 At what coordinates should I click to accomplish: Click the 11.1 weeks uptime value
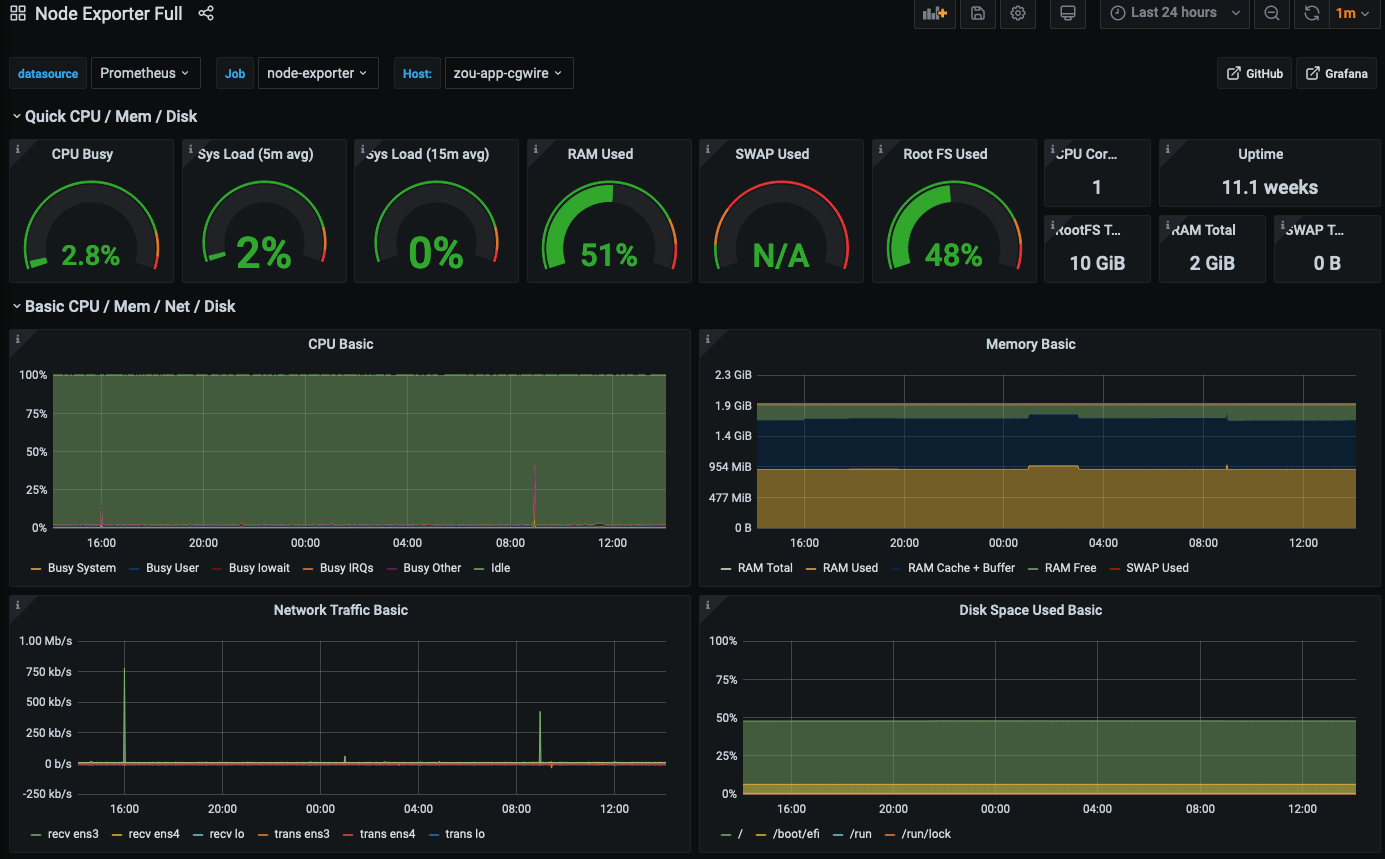pyautogui.click(x=1270, y=187)
